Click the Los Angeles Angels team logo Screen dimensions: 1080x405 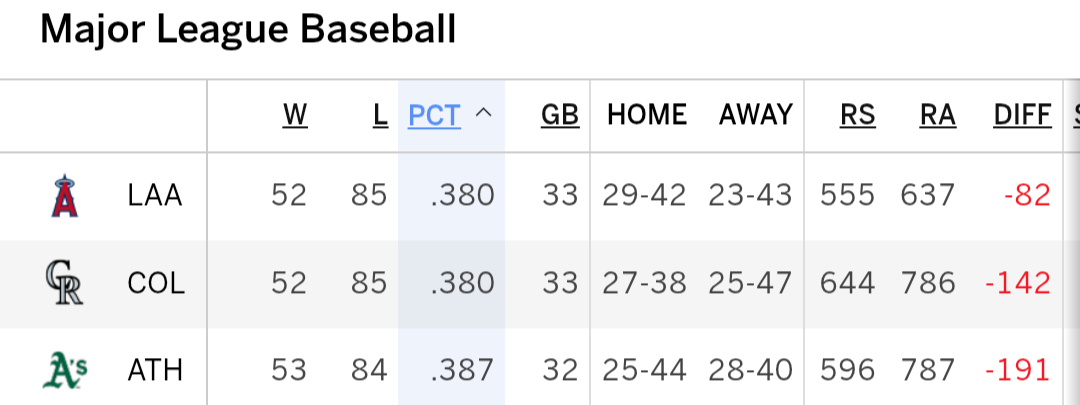(x=65, y=196)
